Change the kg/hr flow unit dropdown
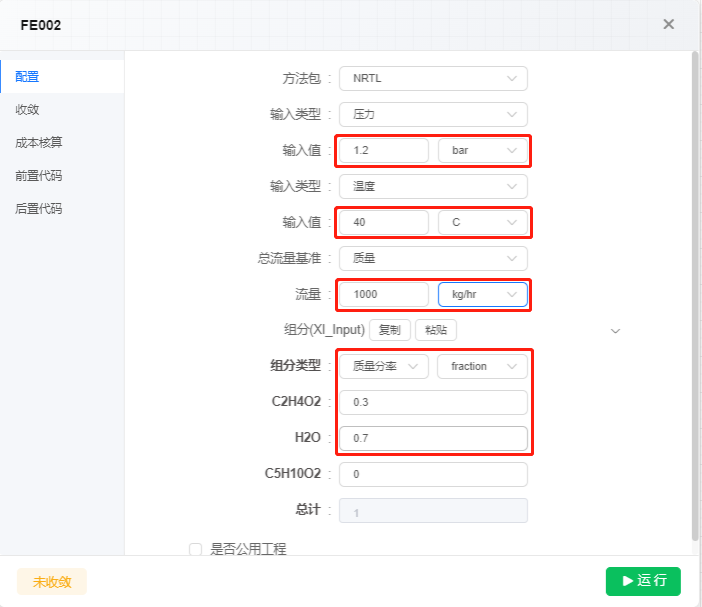Viewport: 702px width, 607px height. [x=483, y=295]
